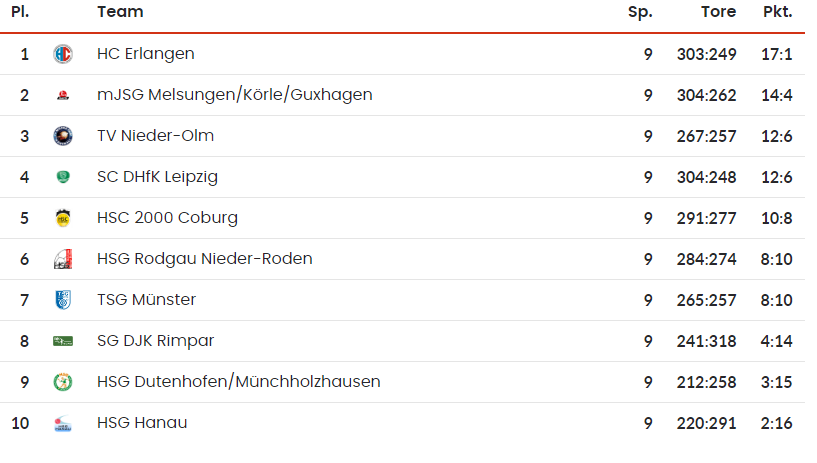Click the HSC 2000 Coburg yellow logo
Image resolution: width=817 pixels, height=463 pixels.
click(63, 218)
